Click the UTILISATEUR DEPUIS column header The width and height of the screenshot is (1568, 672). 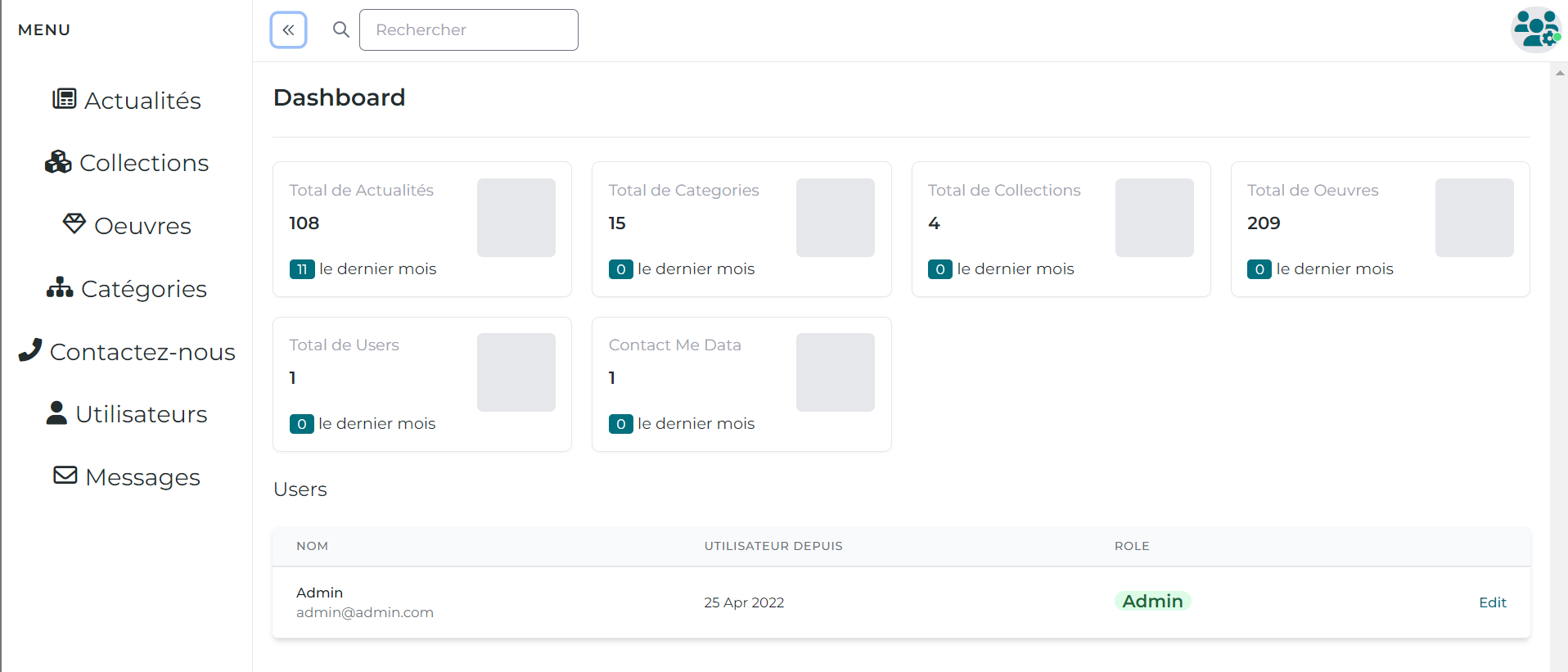click(x=773, y=546)
